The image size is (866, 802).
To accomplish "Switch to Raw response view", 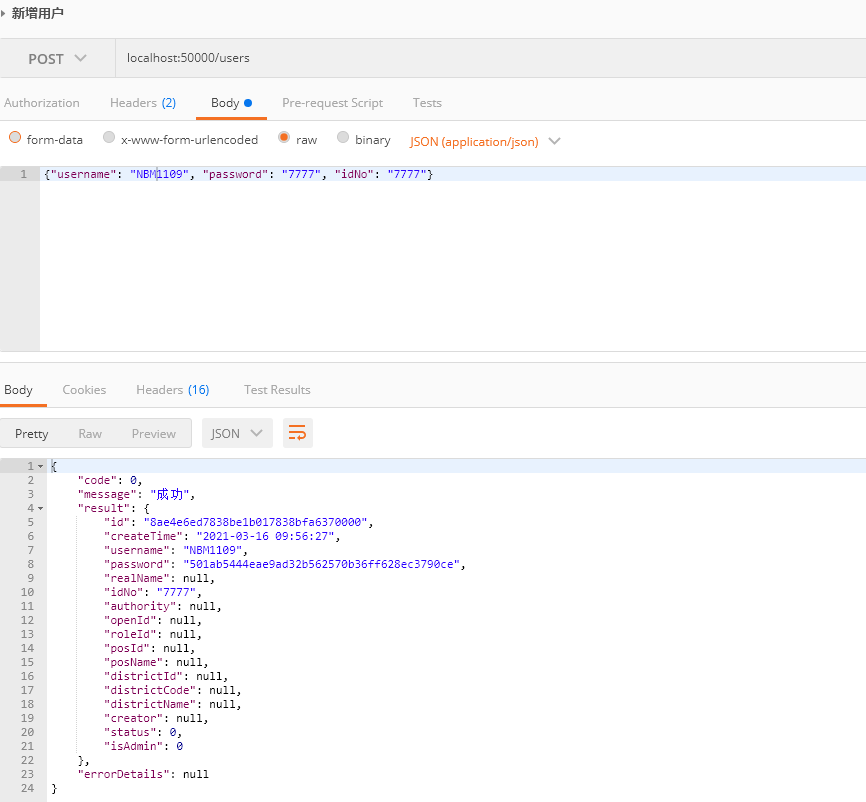I will 90,434.
